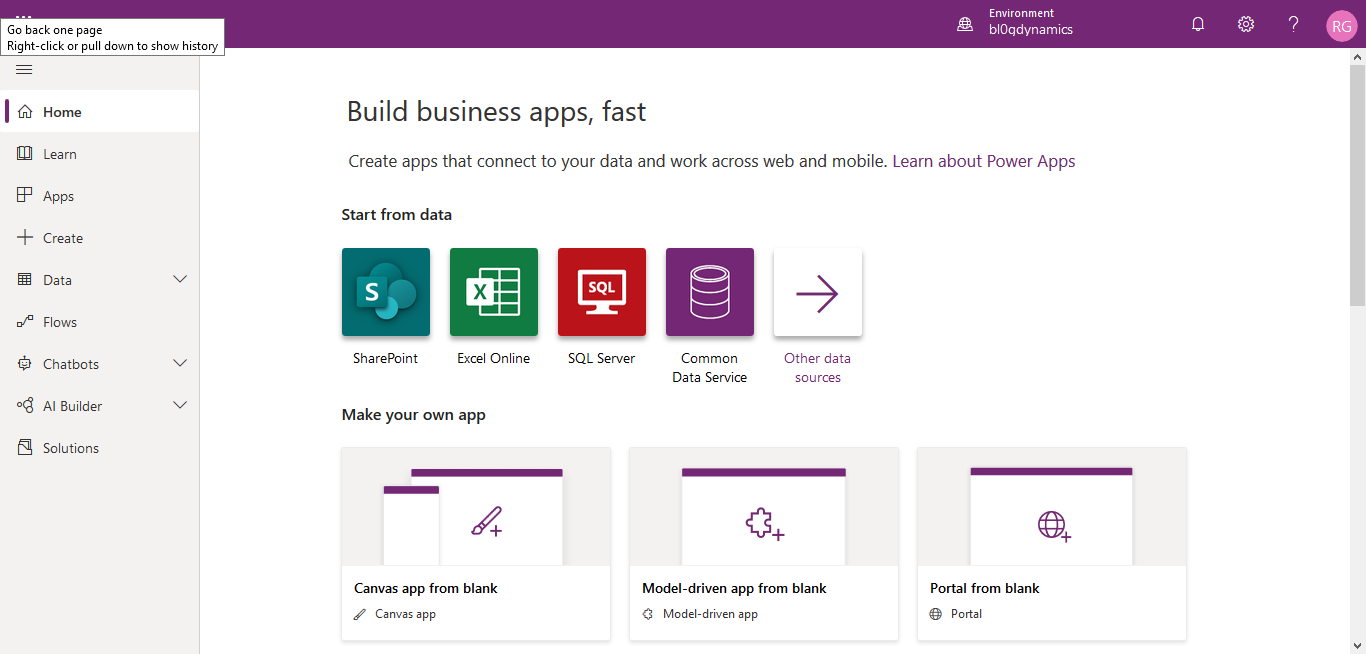
Task: Click the Other data sources arrow tile
Action: coord(818,292)
